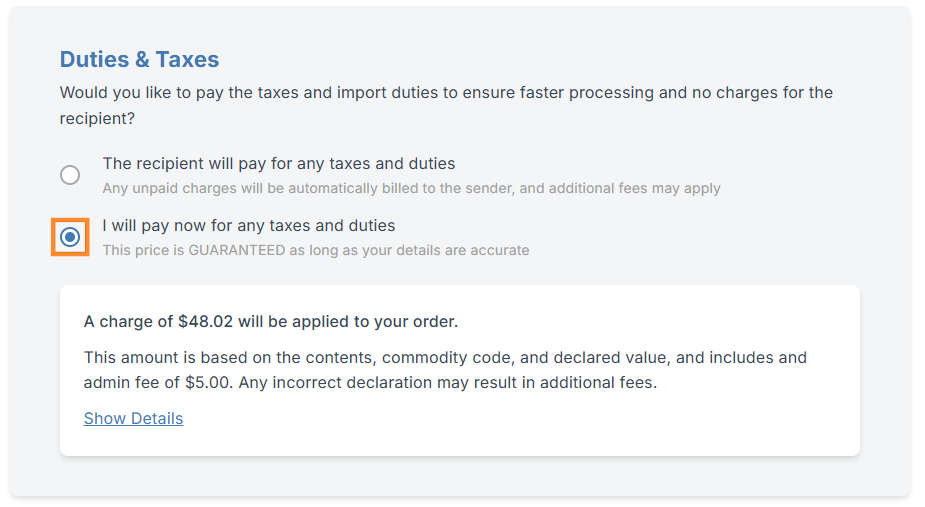Click the 'I will pay now for any taxes and duties' label

pos(249,225)
